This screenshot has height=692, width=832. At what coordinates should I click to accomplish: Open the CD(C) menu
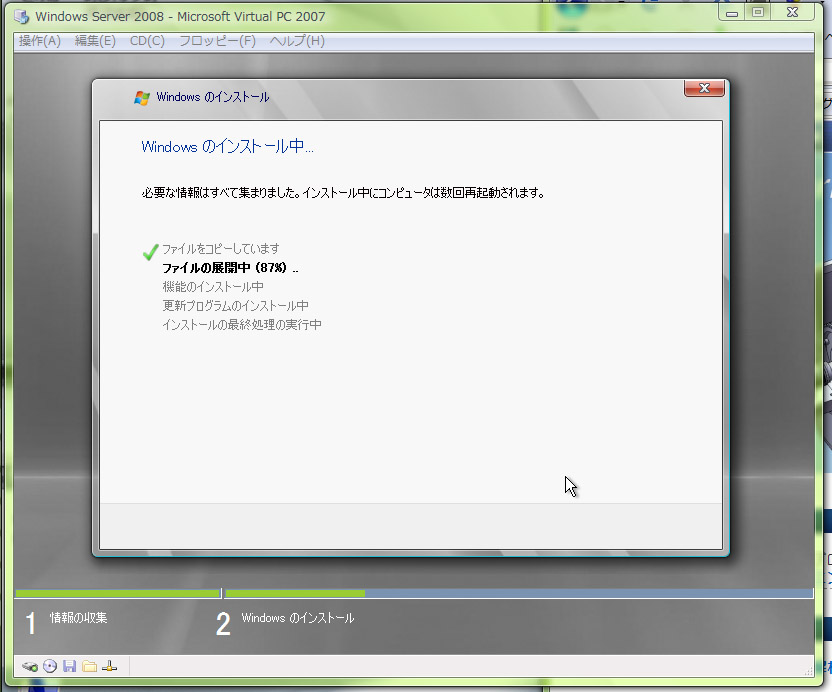pos(147,41)
